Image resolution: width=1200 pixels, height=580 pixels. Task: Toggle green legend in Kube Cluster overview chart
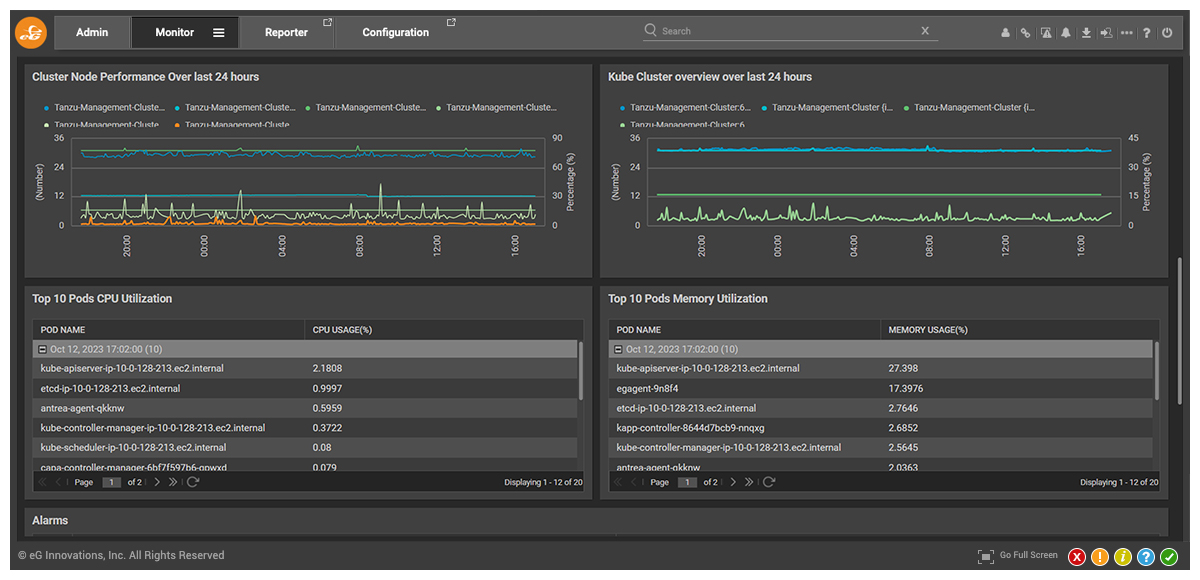970,107
